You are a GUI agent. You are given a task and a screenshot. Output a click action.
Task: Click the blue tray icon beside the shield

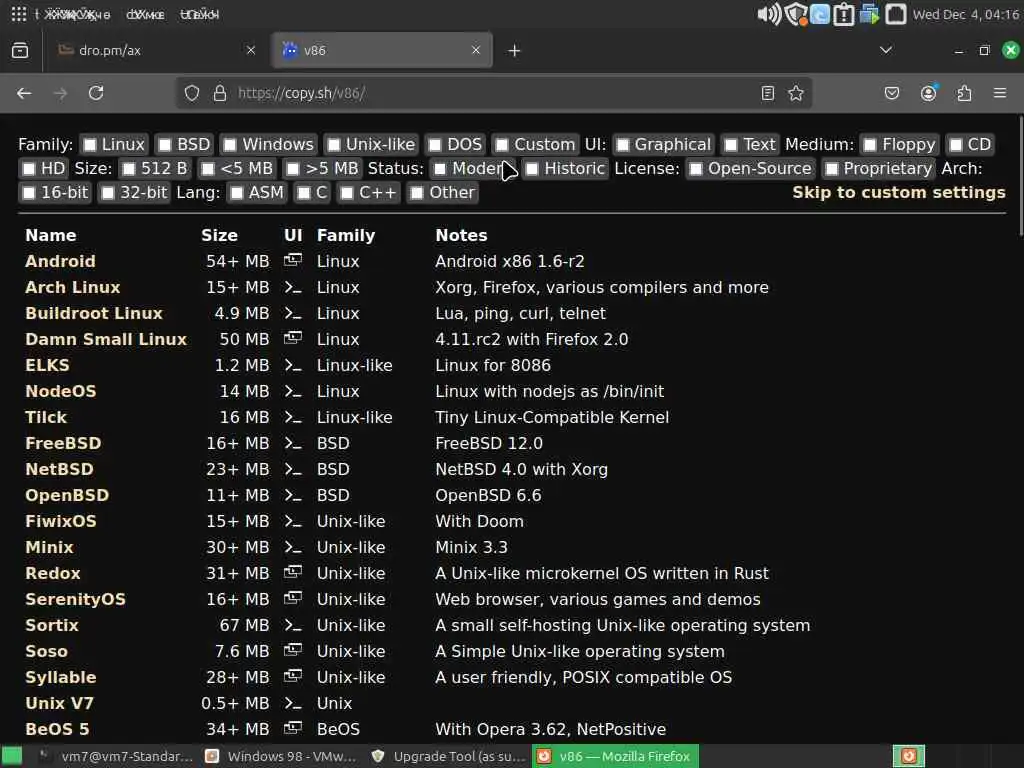pos(820,14)
